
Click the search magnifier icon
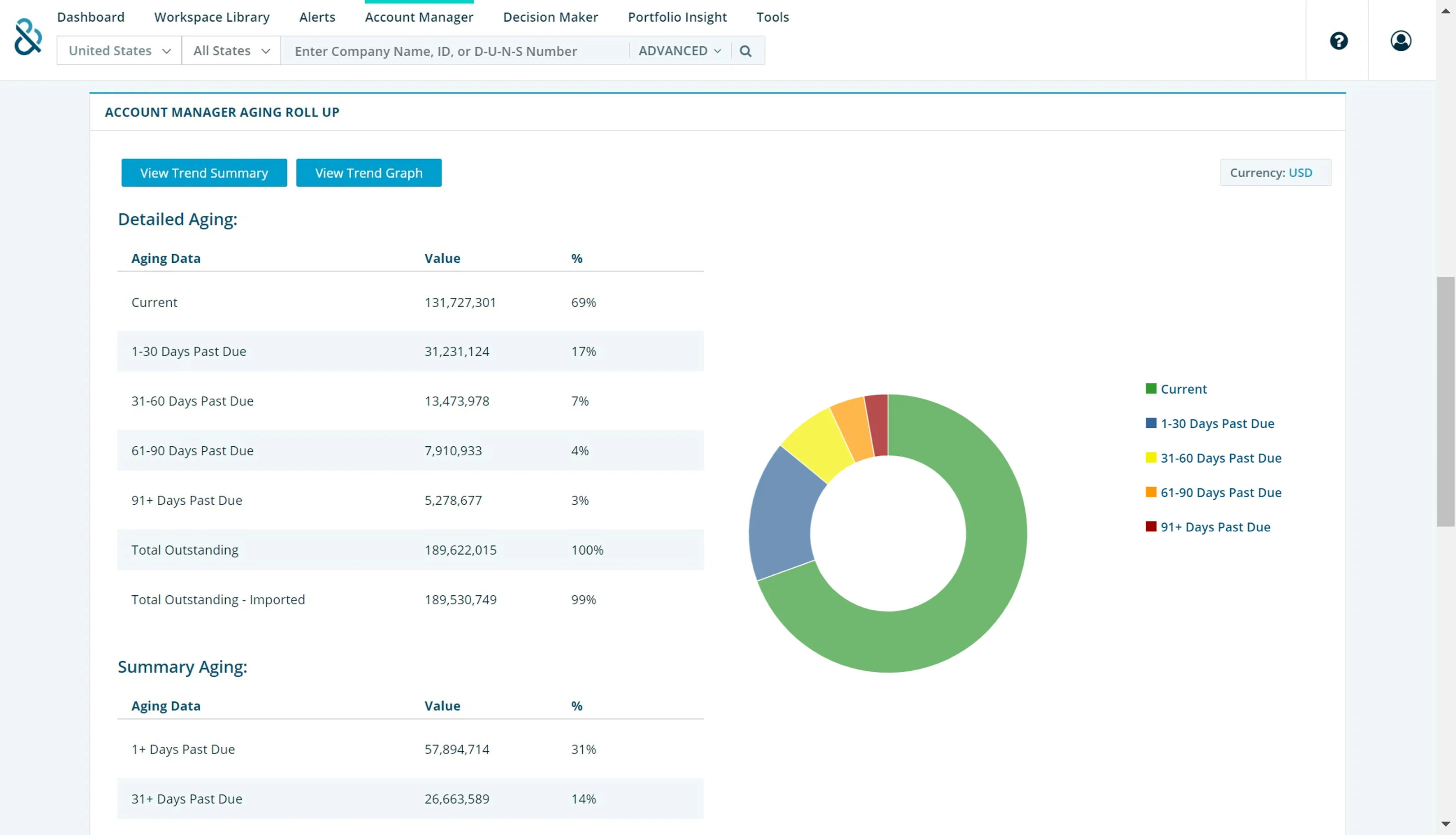745,51
